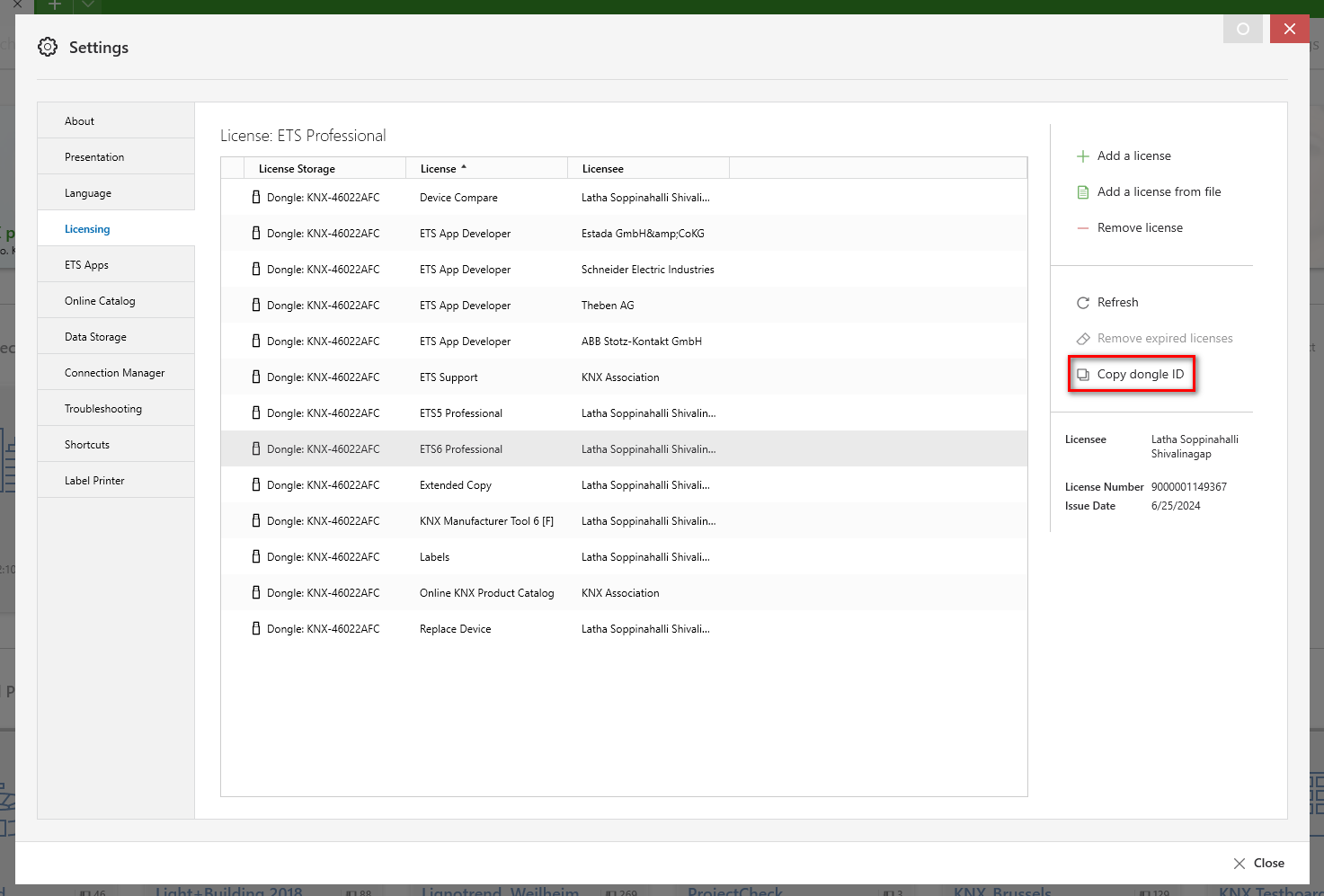Click the file icon for Add a license from file

[1083, 192]
